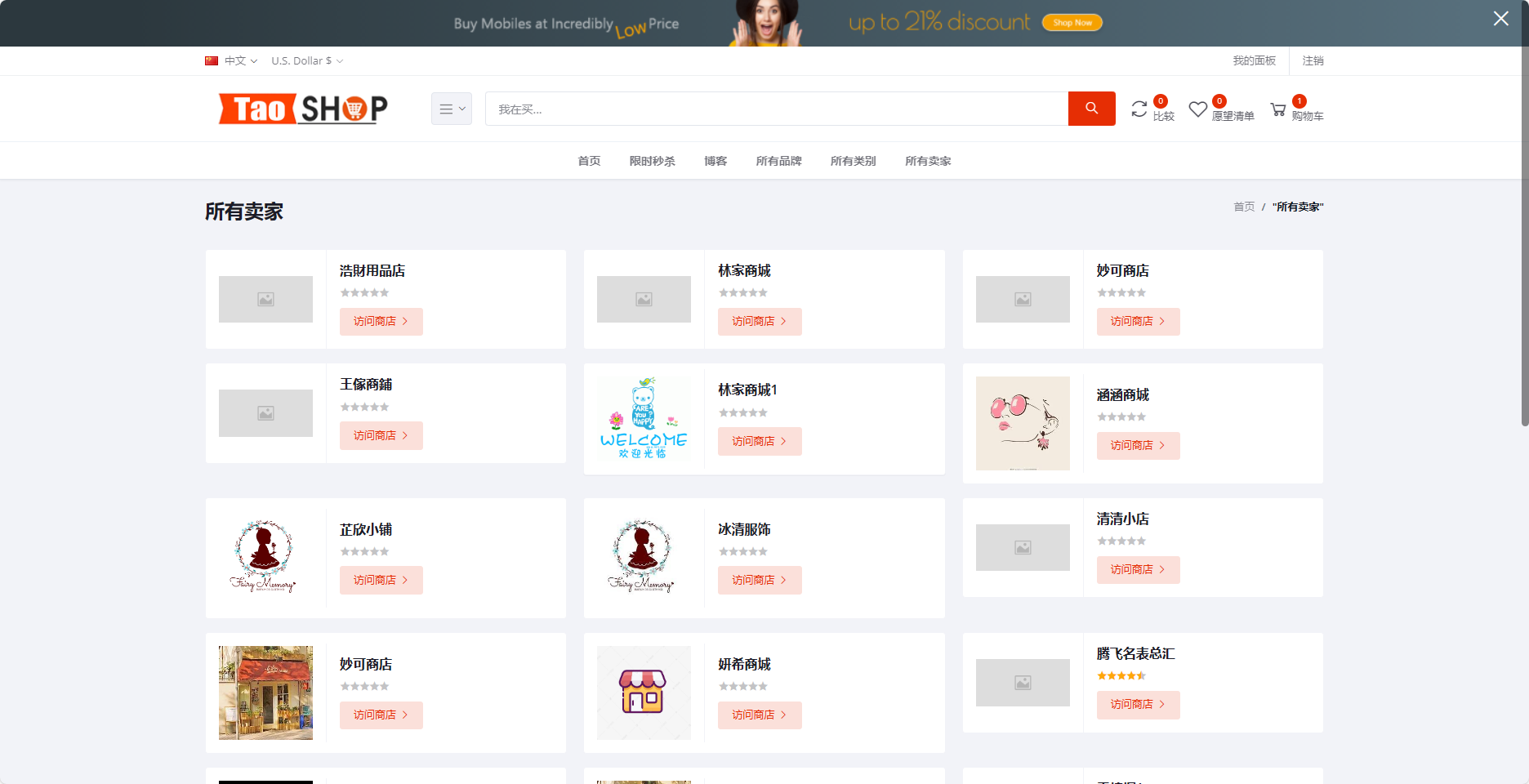Click the 冰清服饰 shop name
This screenshot has height=784, width=1529.
point(744,529)
